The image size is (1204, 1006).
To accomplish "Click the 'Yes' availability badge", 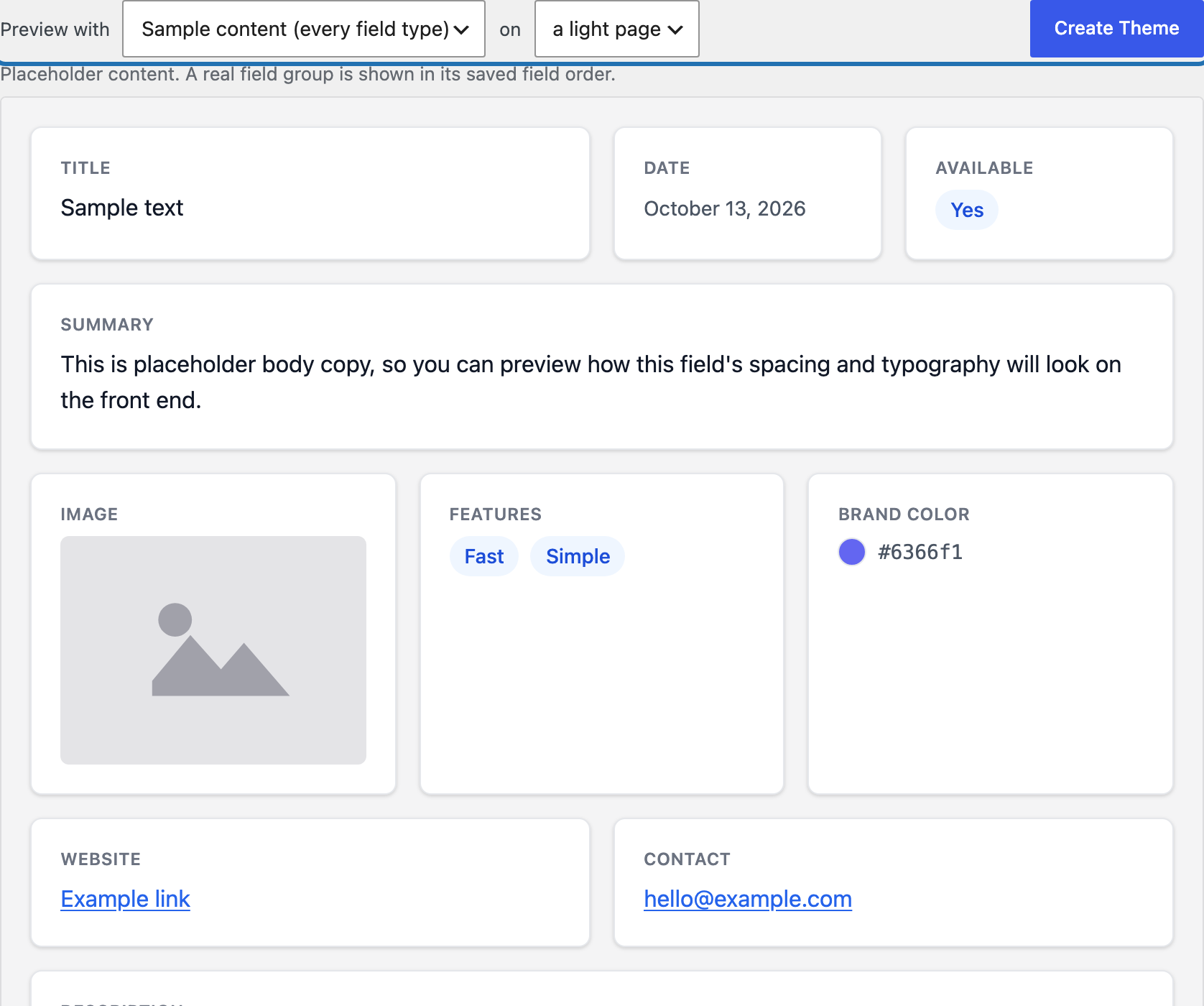I will coord(967,210).
